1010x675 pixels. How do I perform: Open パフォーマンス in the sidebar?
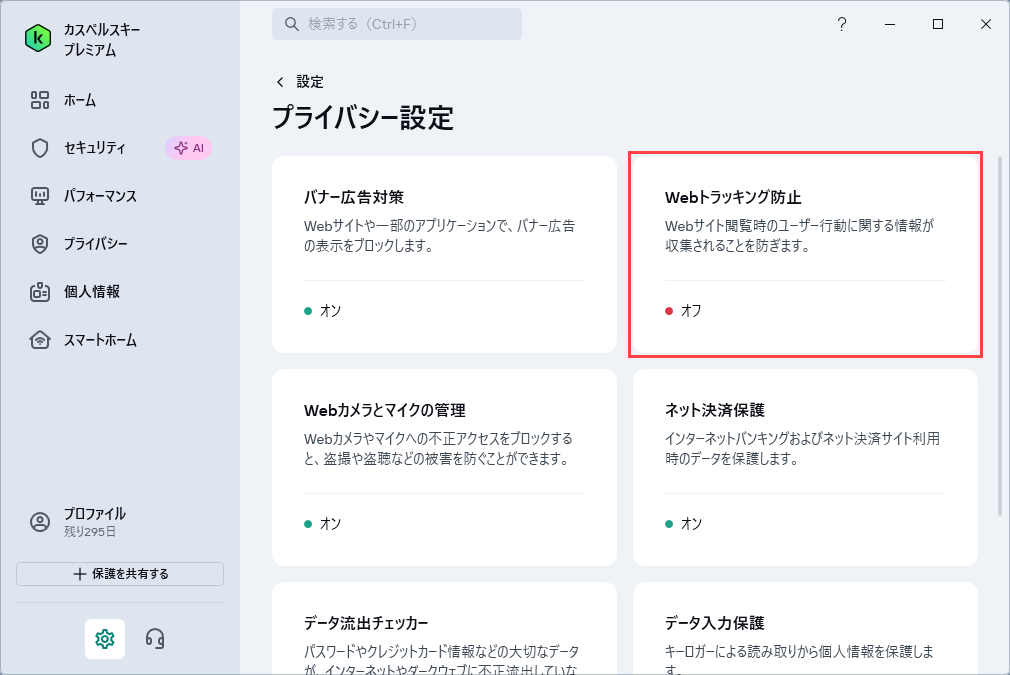(100, 196)
